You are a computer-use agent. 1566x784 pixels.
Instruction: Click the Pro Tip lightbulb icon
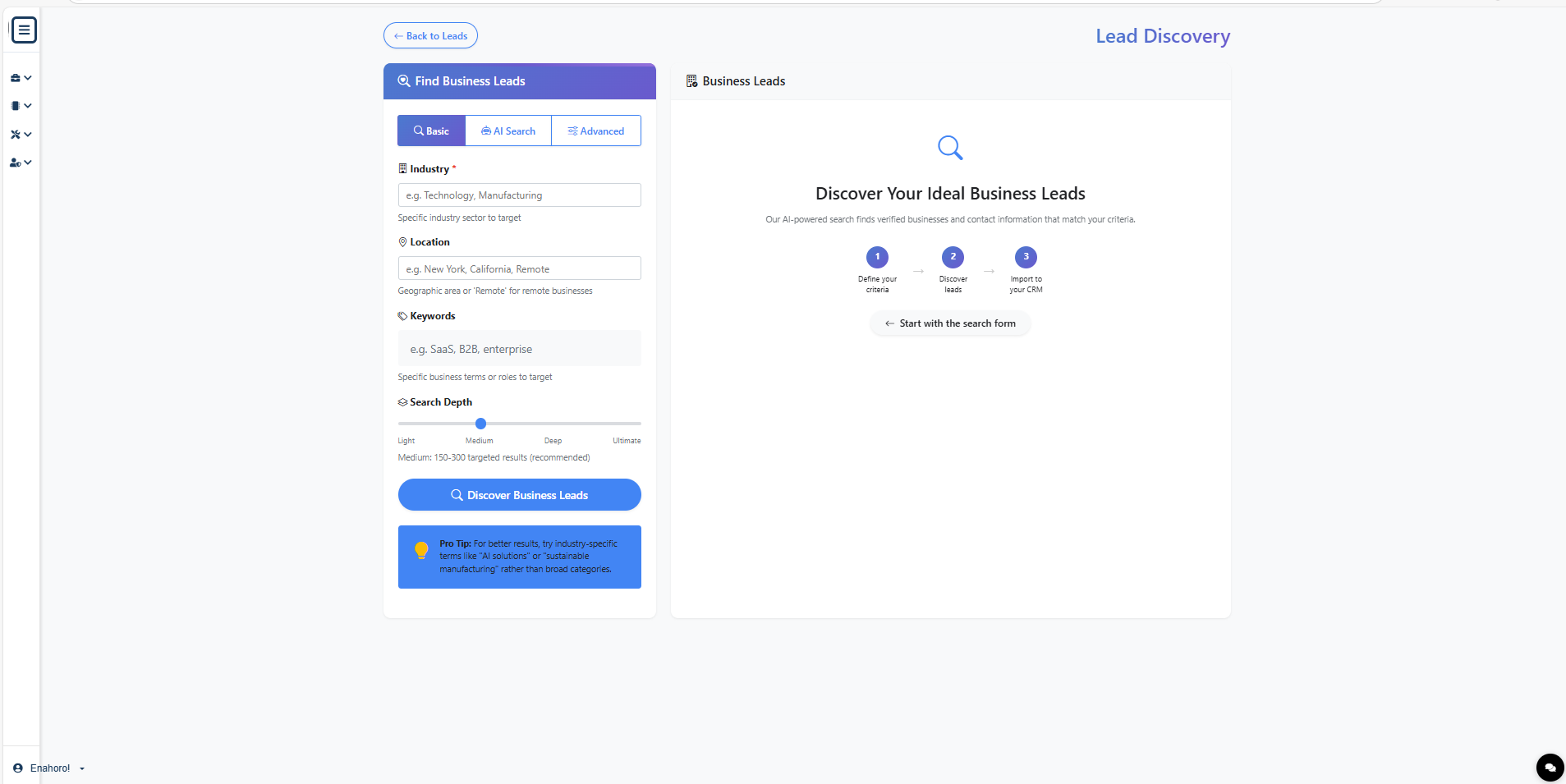point(421,550)
